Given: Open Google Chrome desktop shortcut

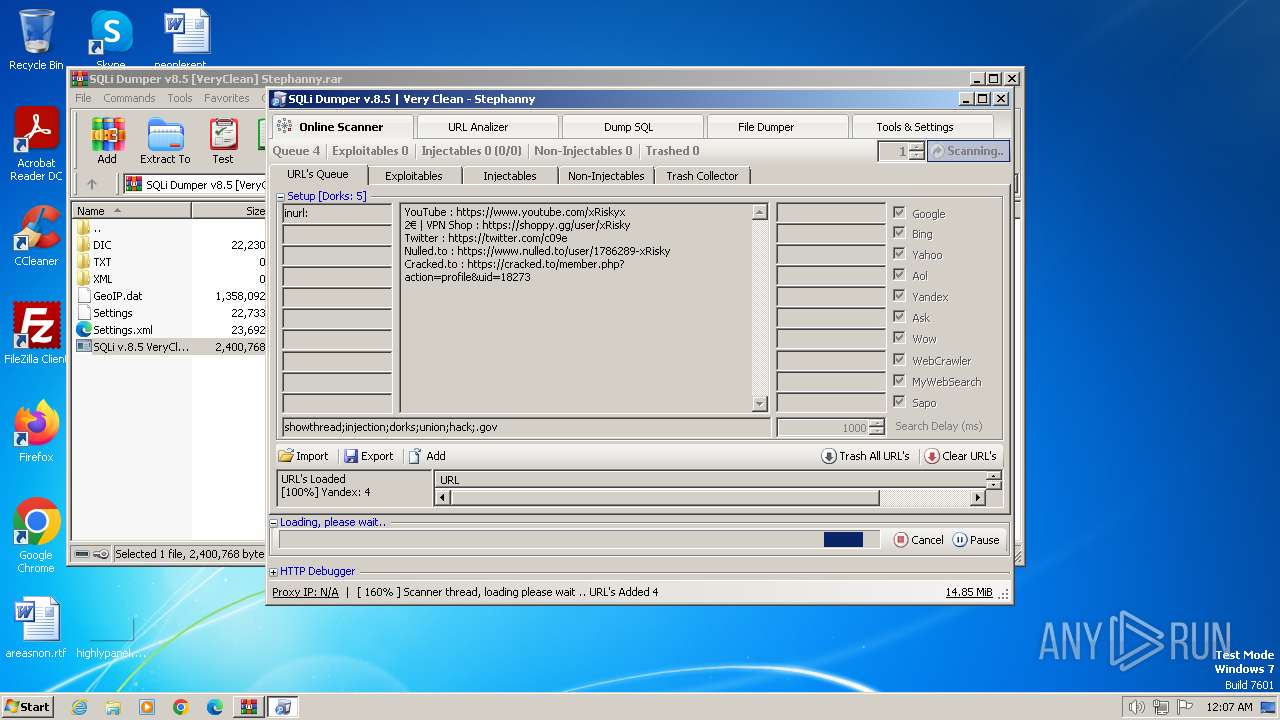Looking at the screenshot, I should tap(36, 536).
